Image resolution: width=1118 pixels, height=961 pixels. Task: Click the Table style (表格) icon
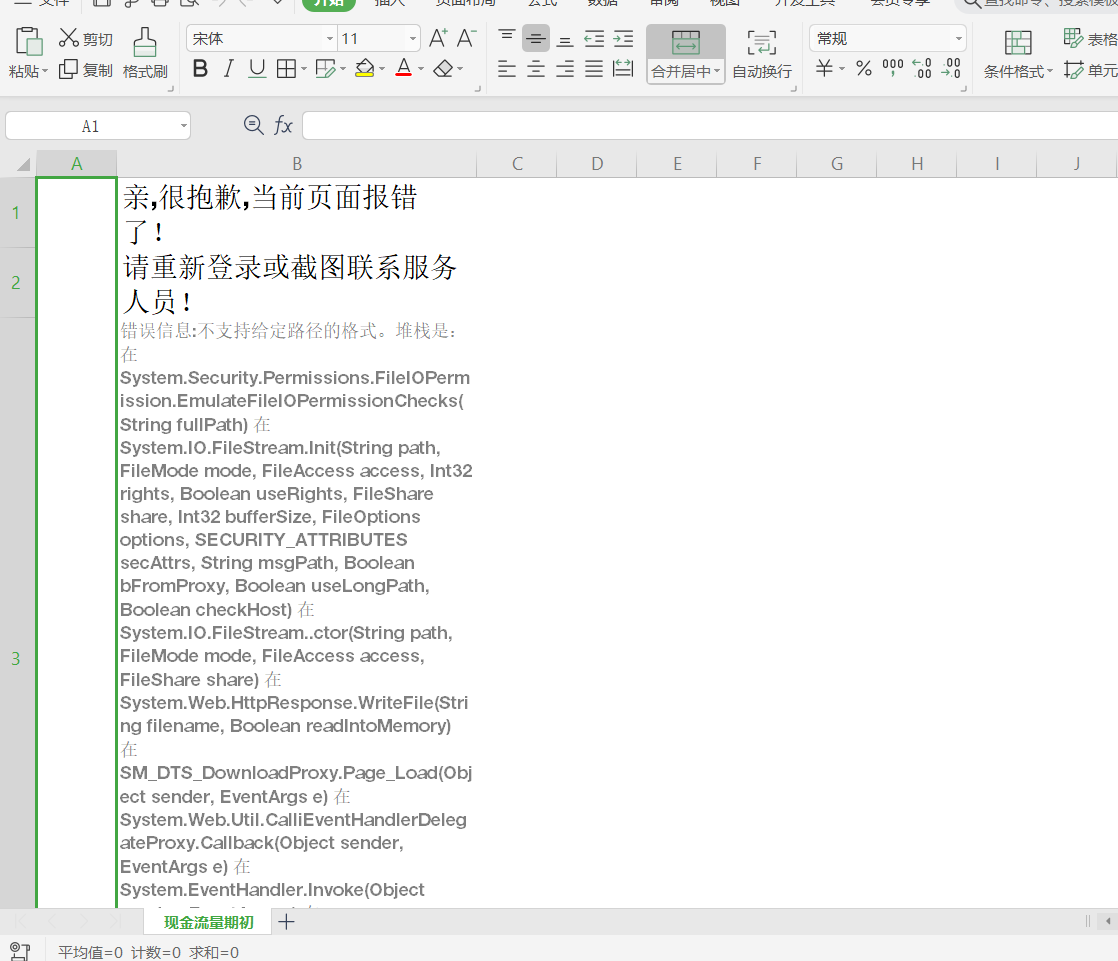point(1073,38)
